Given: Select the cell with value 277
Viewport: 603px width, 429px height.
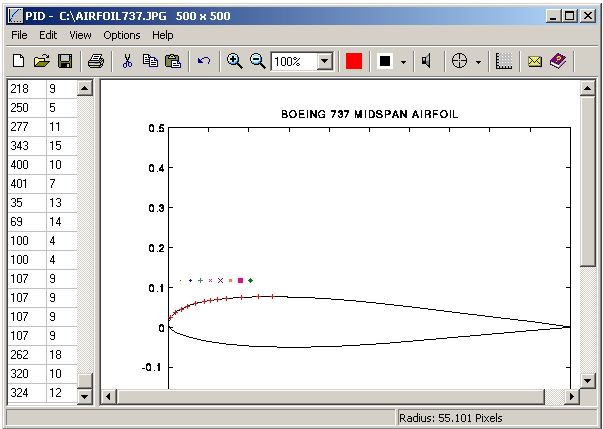Looking at the screenshot, I should pyautogui.click(x=27, y=126).
